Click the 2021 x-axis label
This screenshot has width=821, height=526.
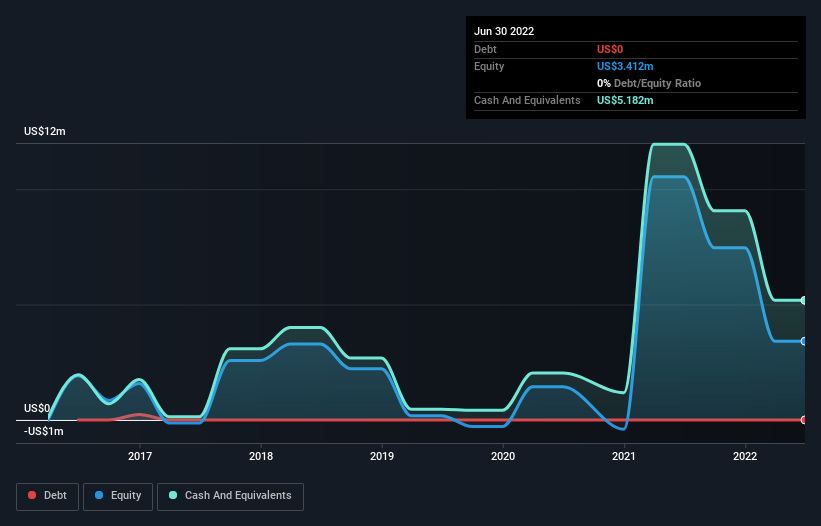coord(624,456)
